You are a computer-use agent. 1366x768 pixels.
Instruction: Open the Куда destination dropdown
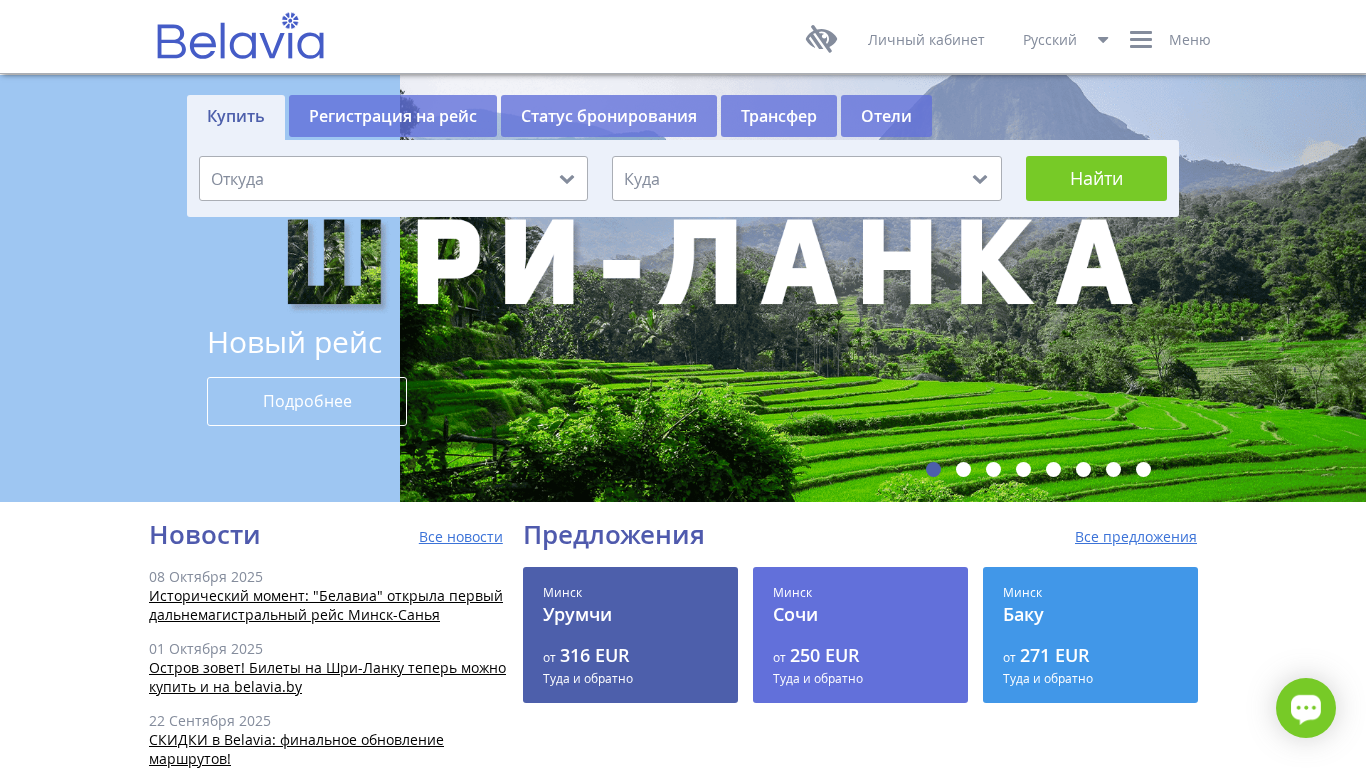[x=807, y=179]
